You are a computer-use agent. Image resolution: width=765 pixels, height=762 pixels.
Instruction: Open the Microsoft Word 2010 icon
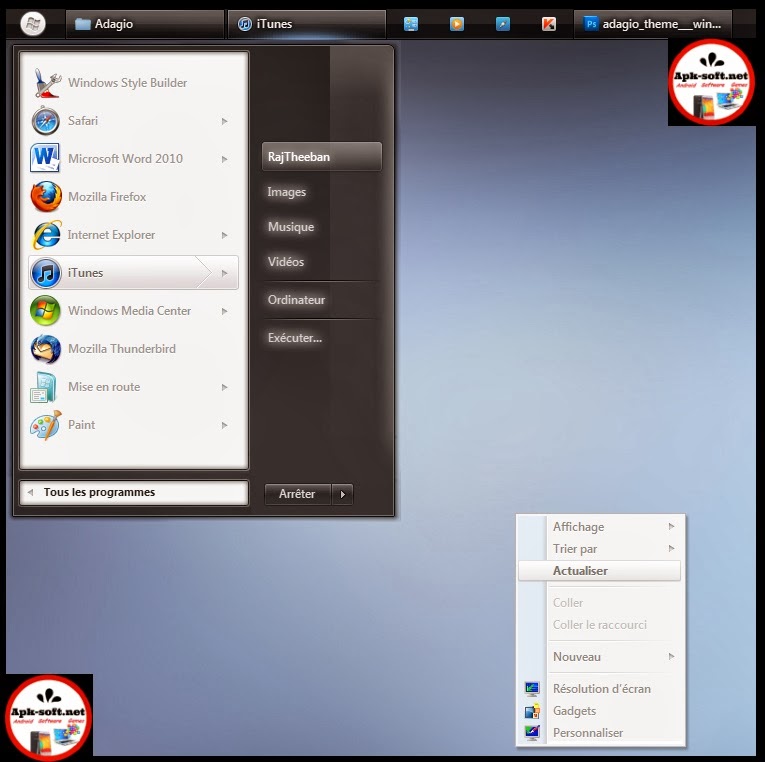pos(45,158)
